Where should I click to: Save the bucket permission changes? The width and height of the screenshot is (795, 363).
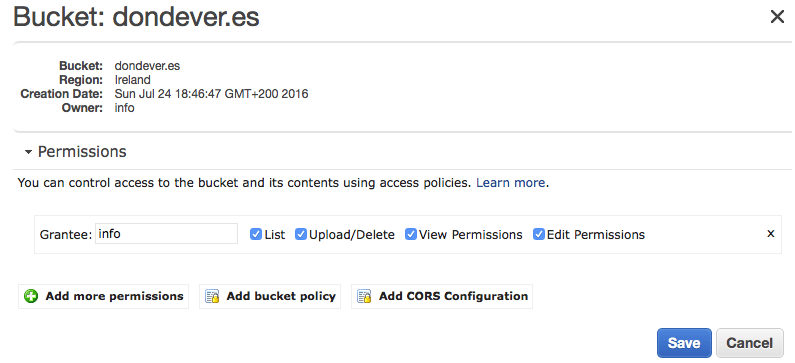coord(684,343)
